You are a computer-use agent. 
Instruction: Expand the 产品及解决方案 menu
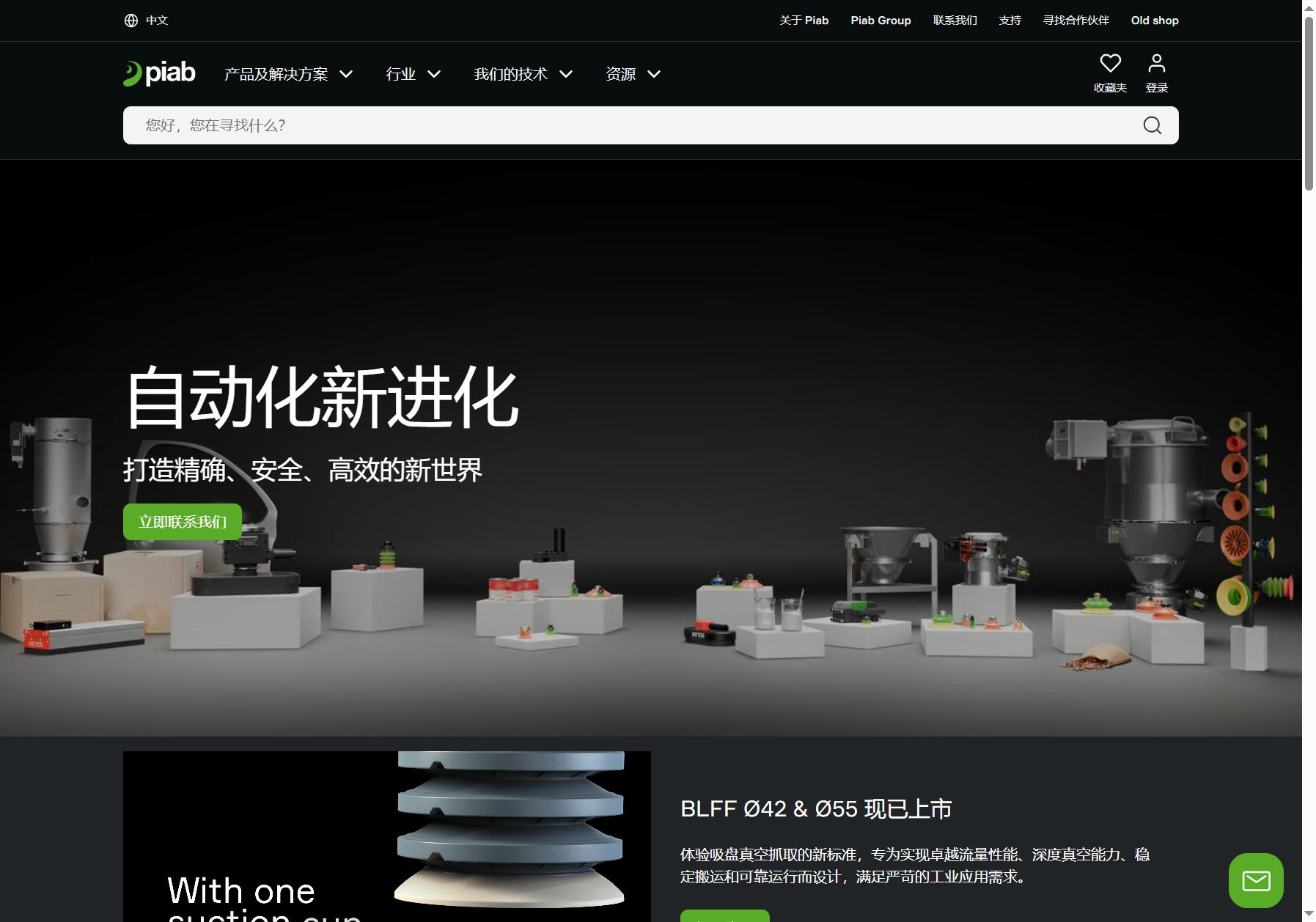pos(288,74)
